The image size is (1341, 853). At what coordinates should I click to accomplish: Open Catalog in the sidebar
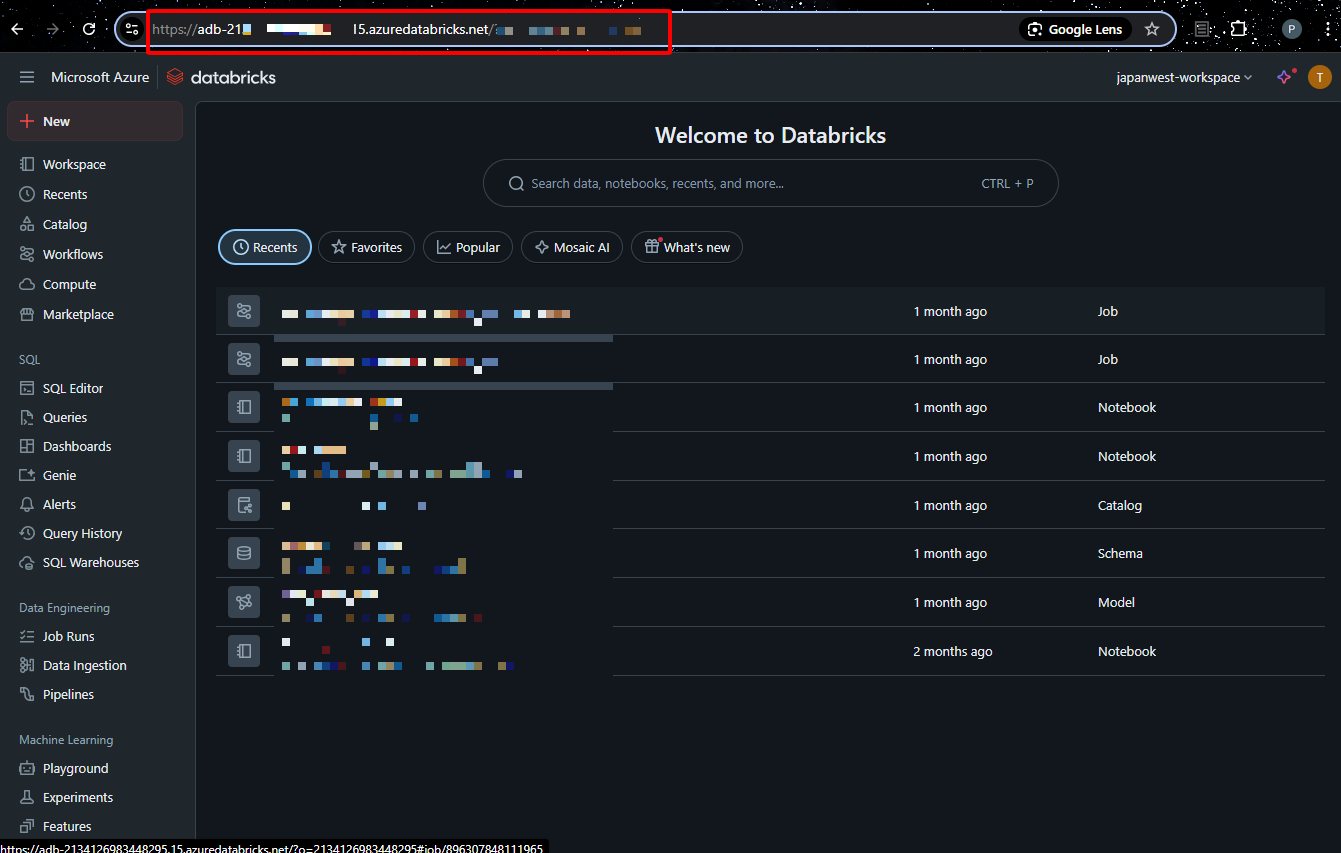pos(65,224)
